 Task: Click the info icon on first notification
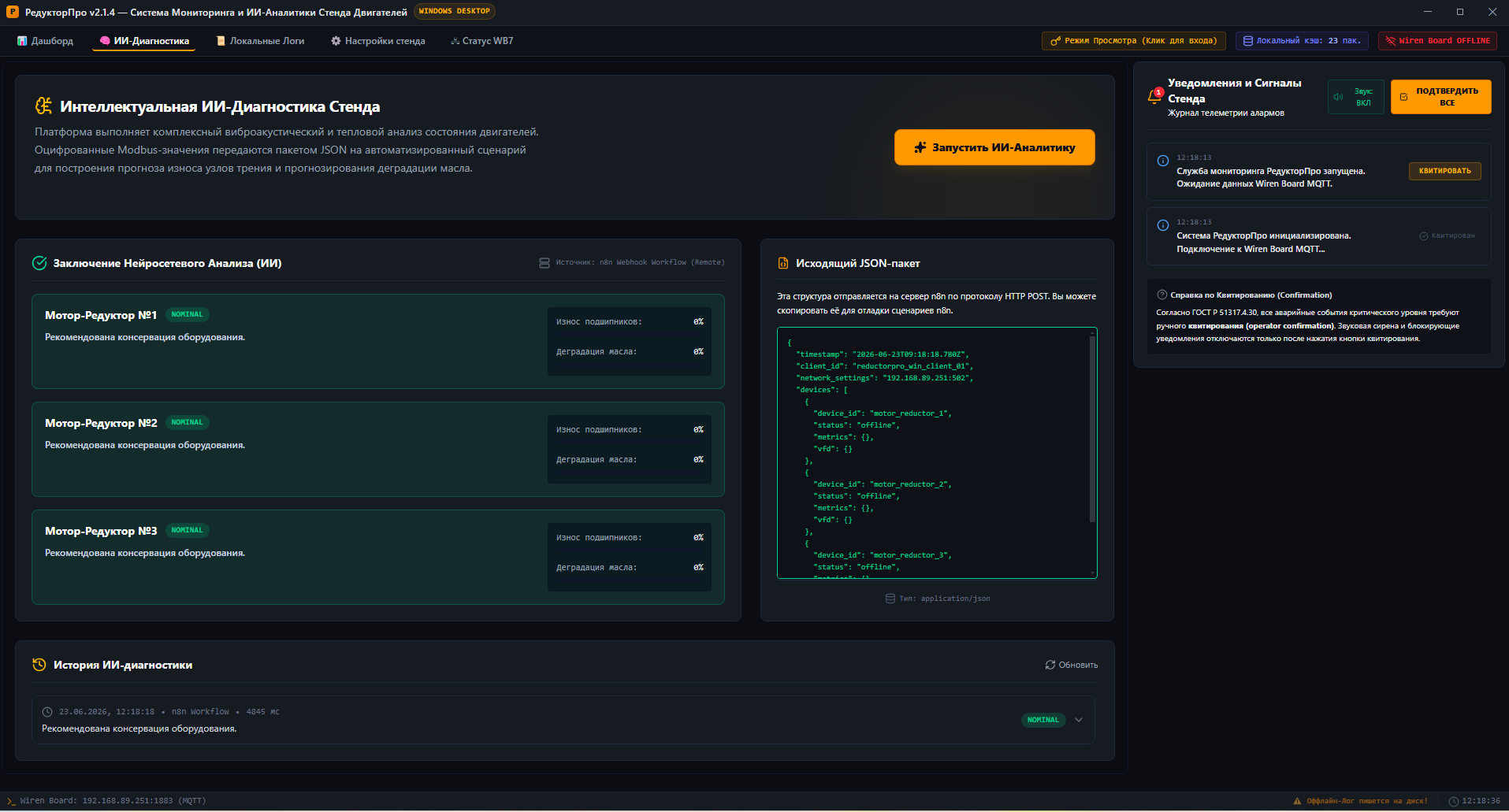coord(1162,161)
